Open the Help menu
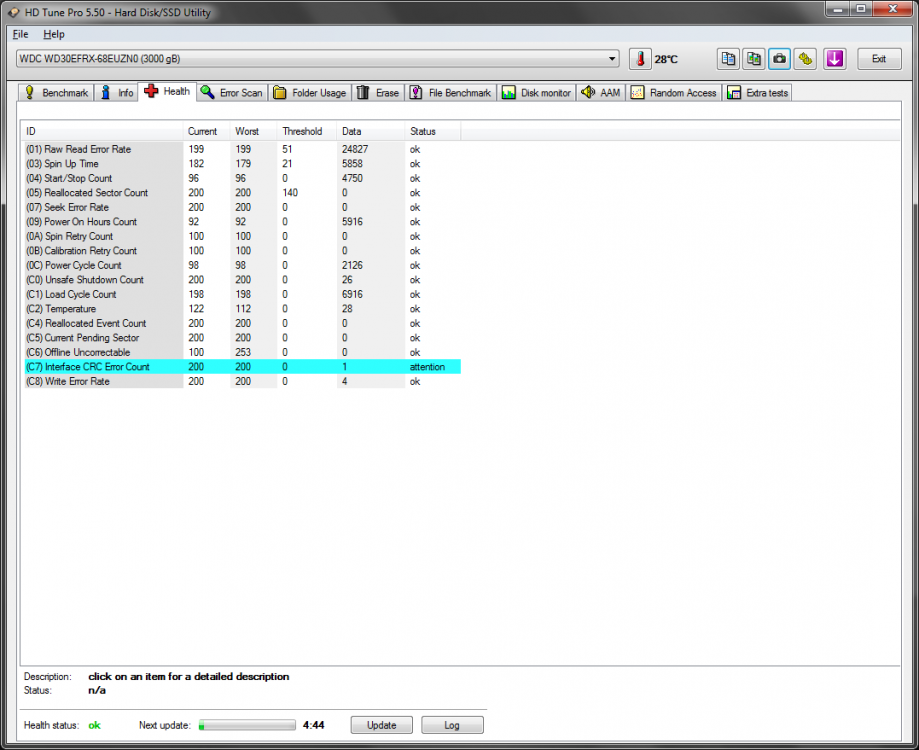The image size is (919, 750). [54, 34]
